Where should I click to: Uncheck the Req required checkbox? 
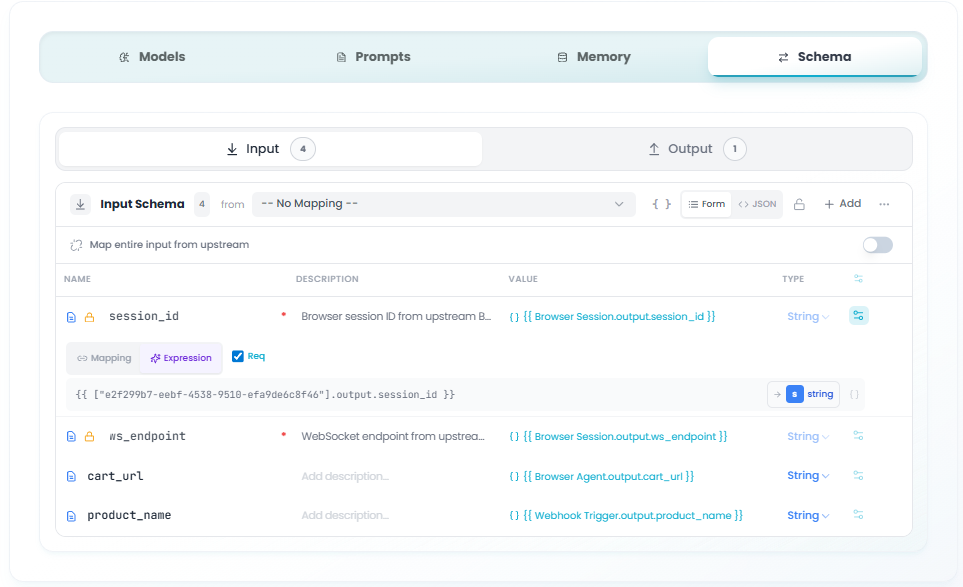(238, 356)
